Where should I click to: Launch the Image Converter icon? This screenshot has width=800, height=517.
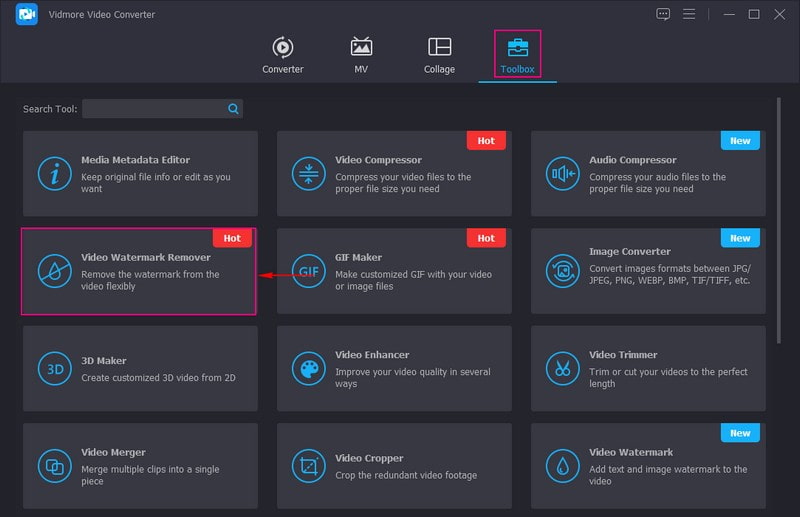[562, 271]
